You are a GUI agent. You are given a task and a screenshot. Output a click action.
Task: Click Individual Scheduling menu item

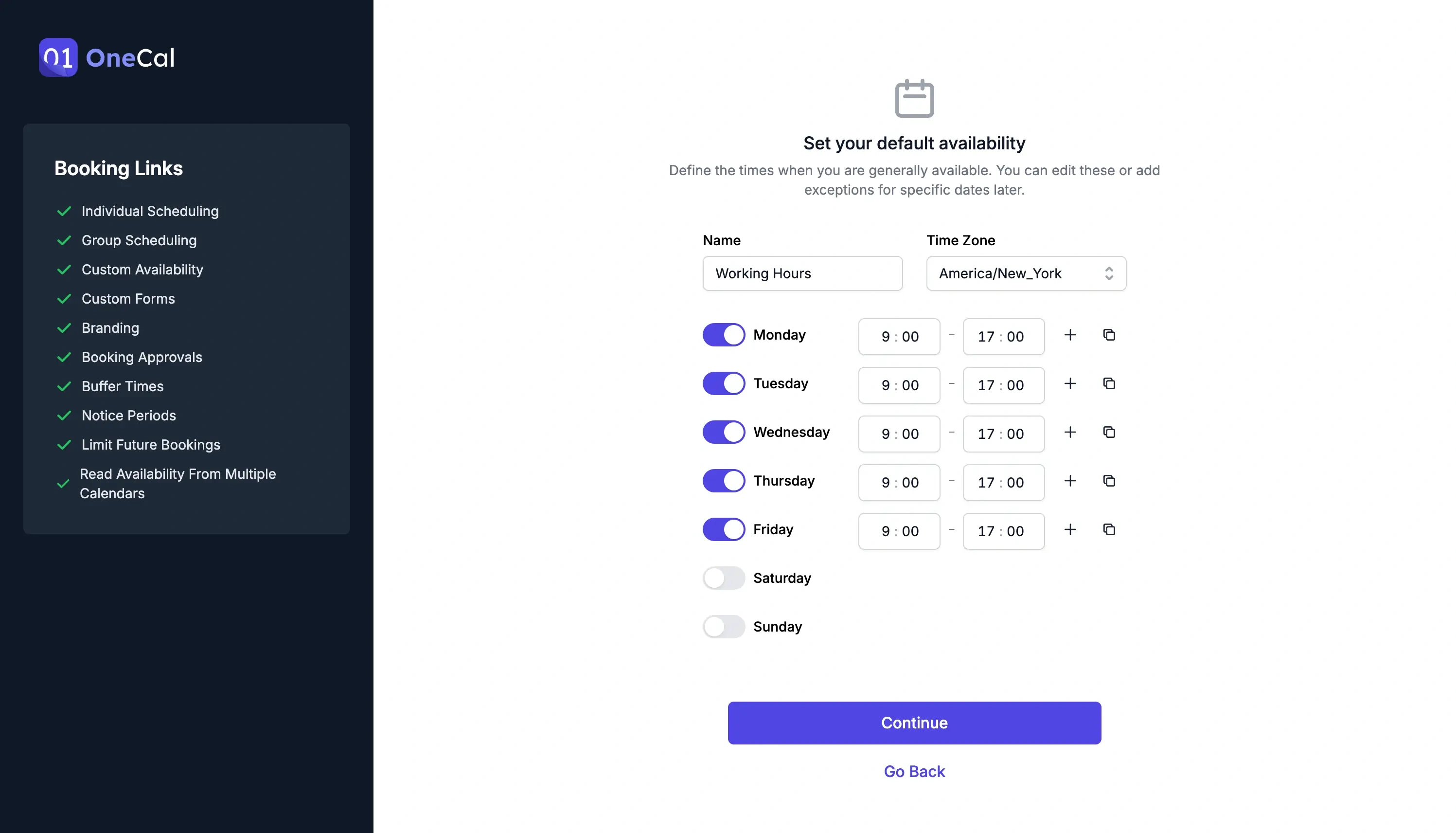pos(150,211)
